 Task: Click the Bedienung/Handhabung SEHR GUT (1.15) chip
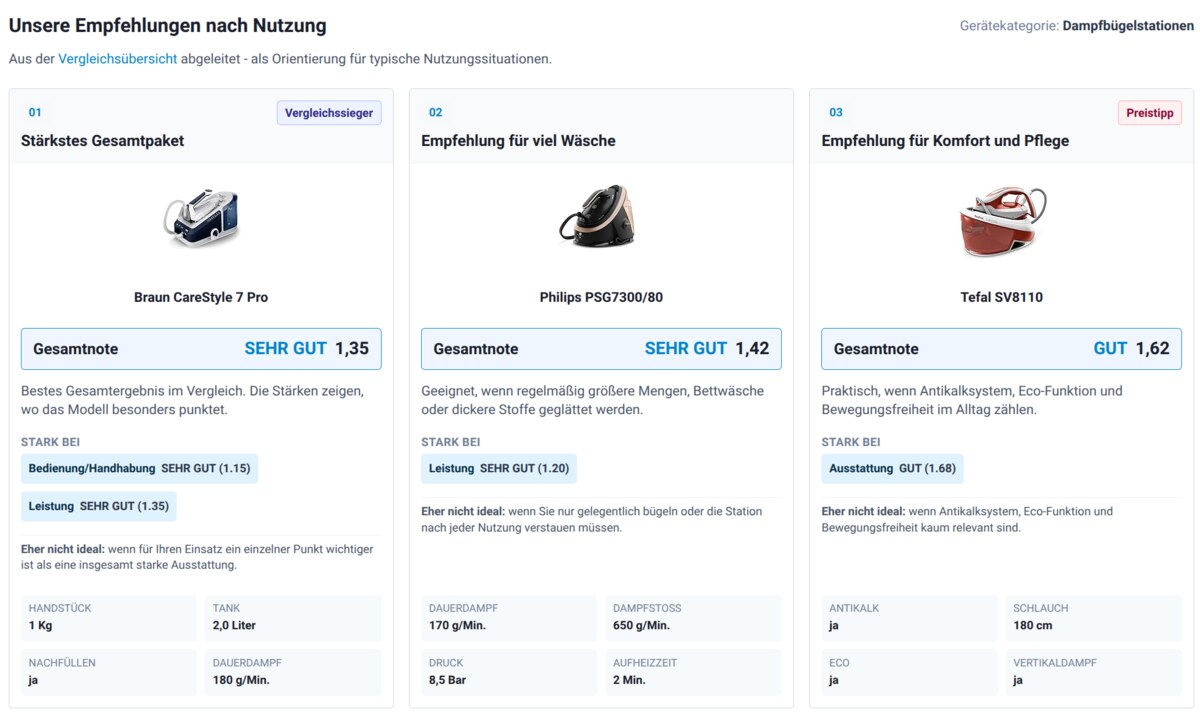(x=140, y=469)
